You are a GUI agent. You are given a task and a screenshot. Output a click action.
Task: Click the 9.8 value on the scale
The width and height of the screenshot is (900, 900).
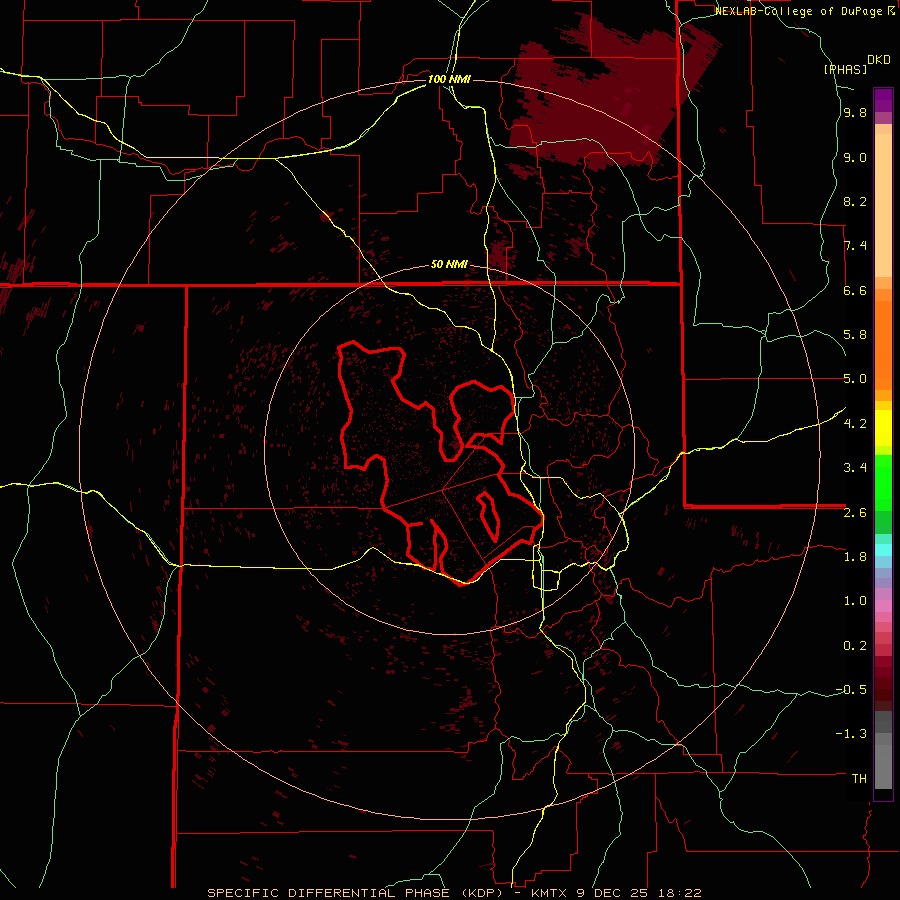(x=855, y=113)
